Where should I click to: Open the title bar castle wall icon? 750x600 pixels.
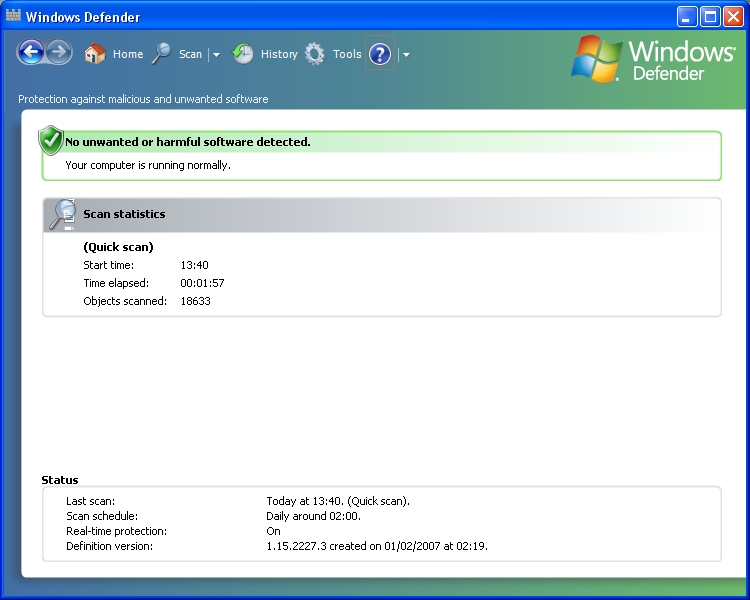tap(13, 16)
